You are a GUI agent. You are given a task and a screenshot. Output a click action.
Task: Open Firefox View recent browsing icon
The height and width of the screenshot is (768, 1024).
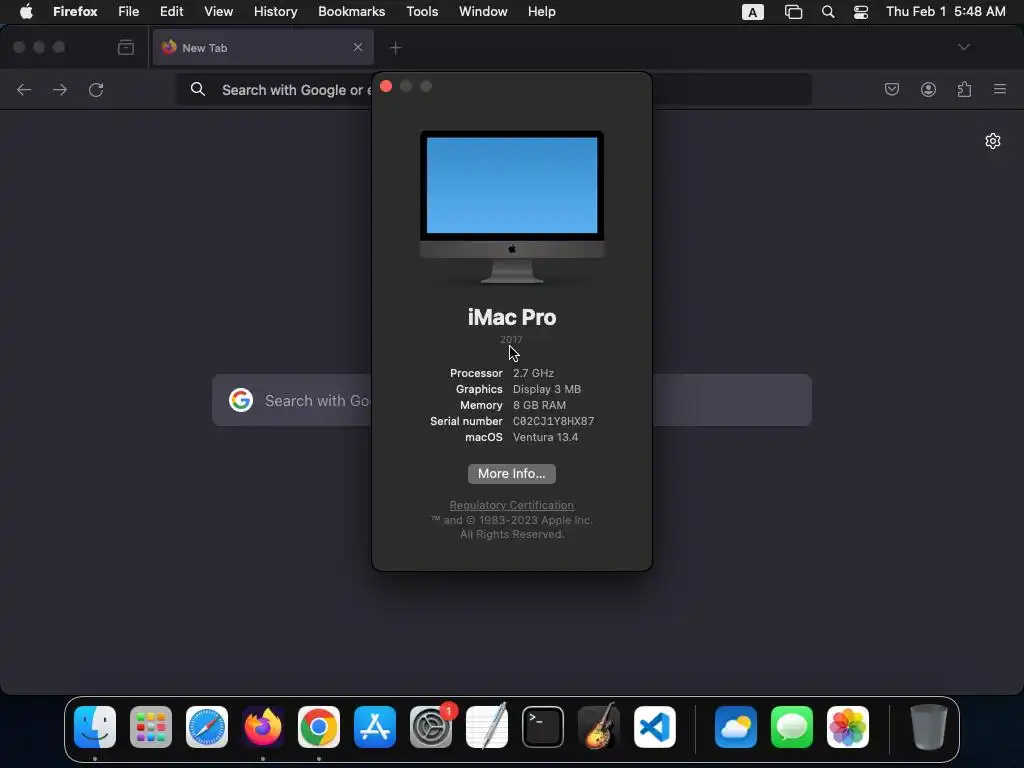tap(126, 47)
